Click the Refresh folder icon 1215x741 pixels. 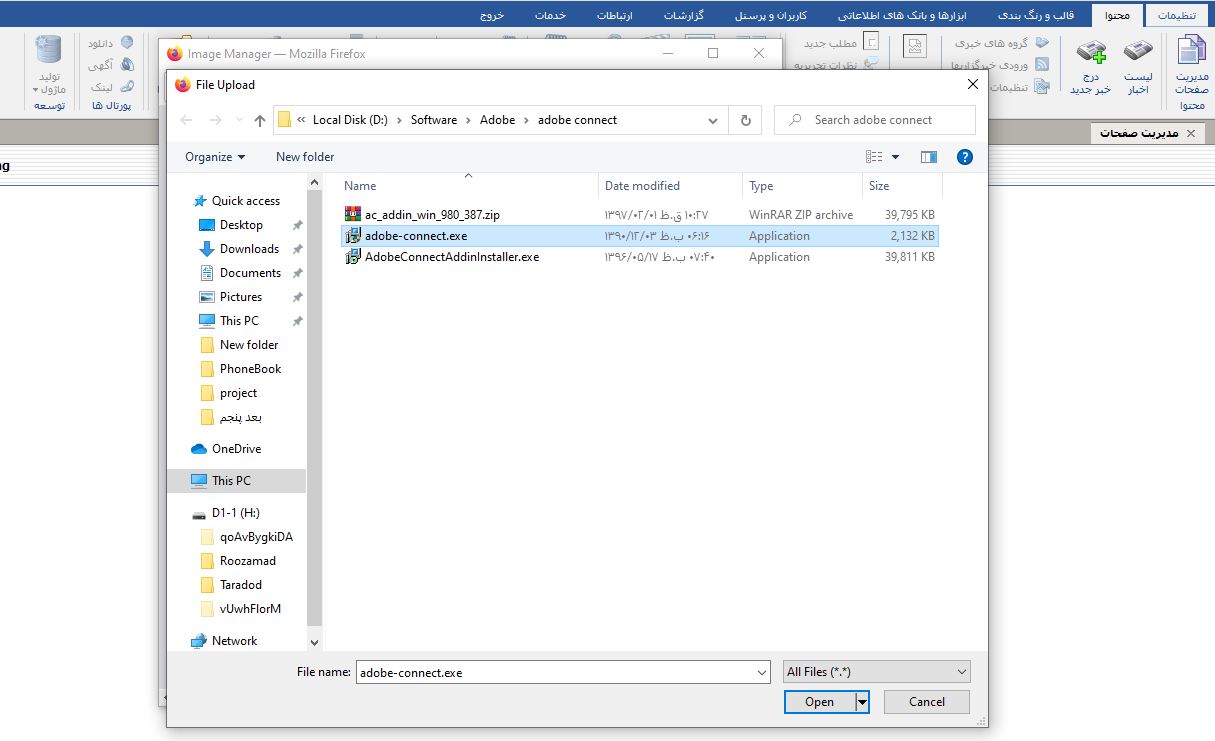pyautogui.click(x=745, y=120)
